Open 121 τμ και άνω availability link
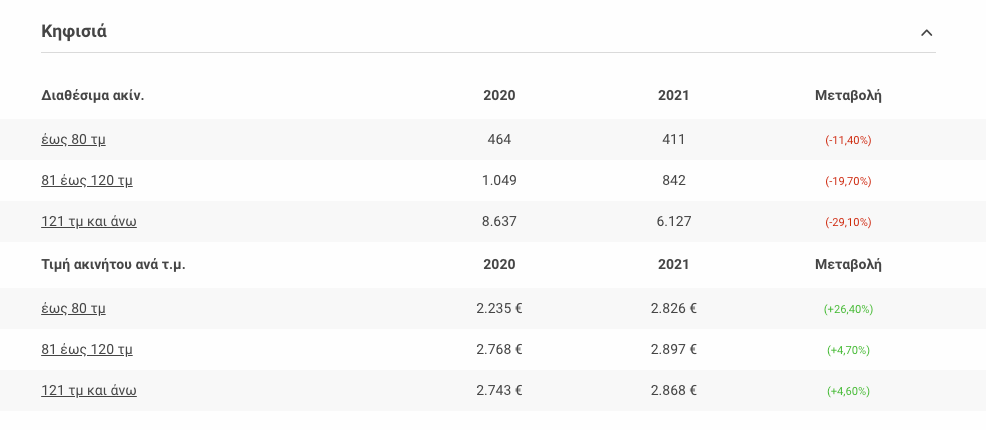 (x=89, y=221)
